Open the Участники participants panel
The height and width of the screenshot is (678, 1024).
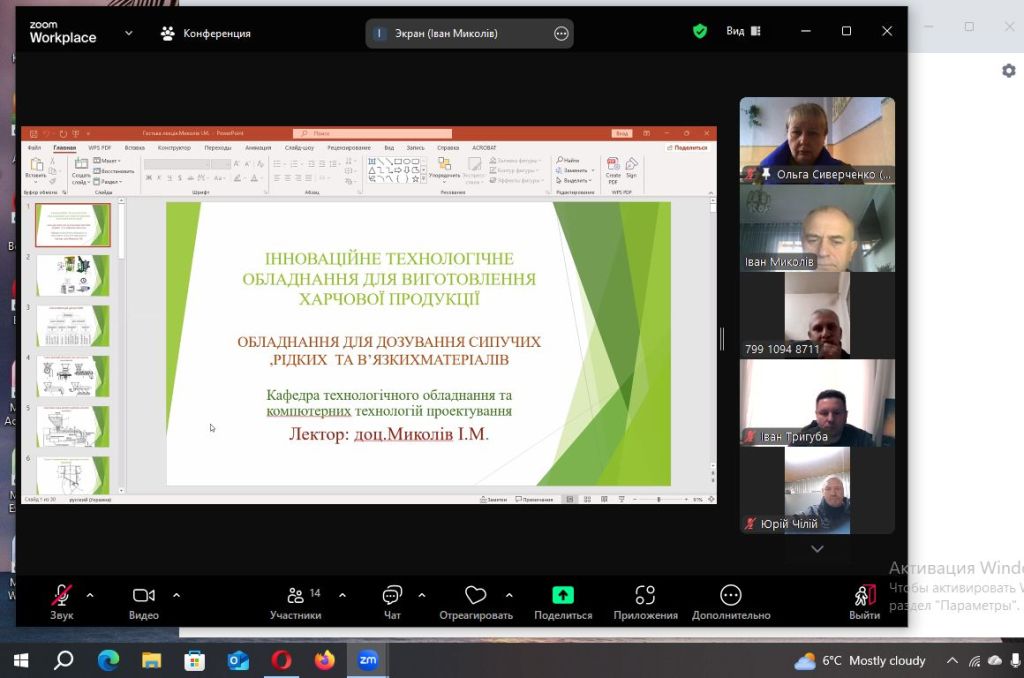tap(295, 597)
